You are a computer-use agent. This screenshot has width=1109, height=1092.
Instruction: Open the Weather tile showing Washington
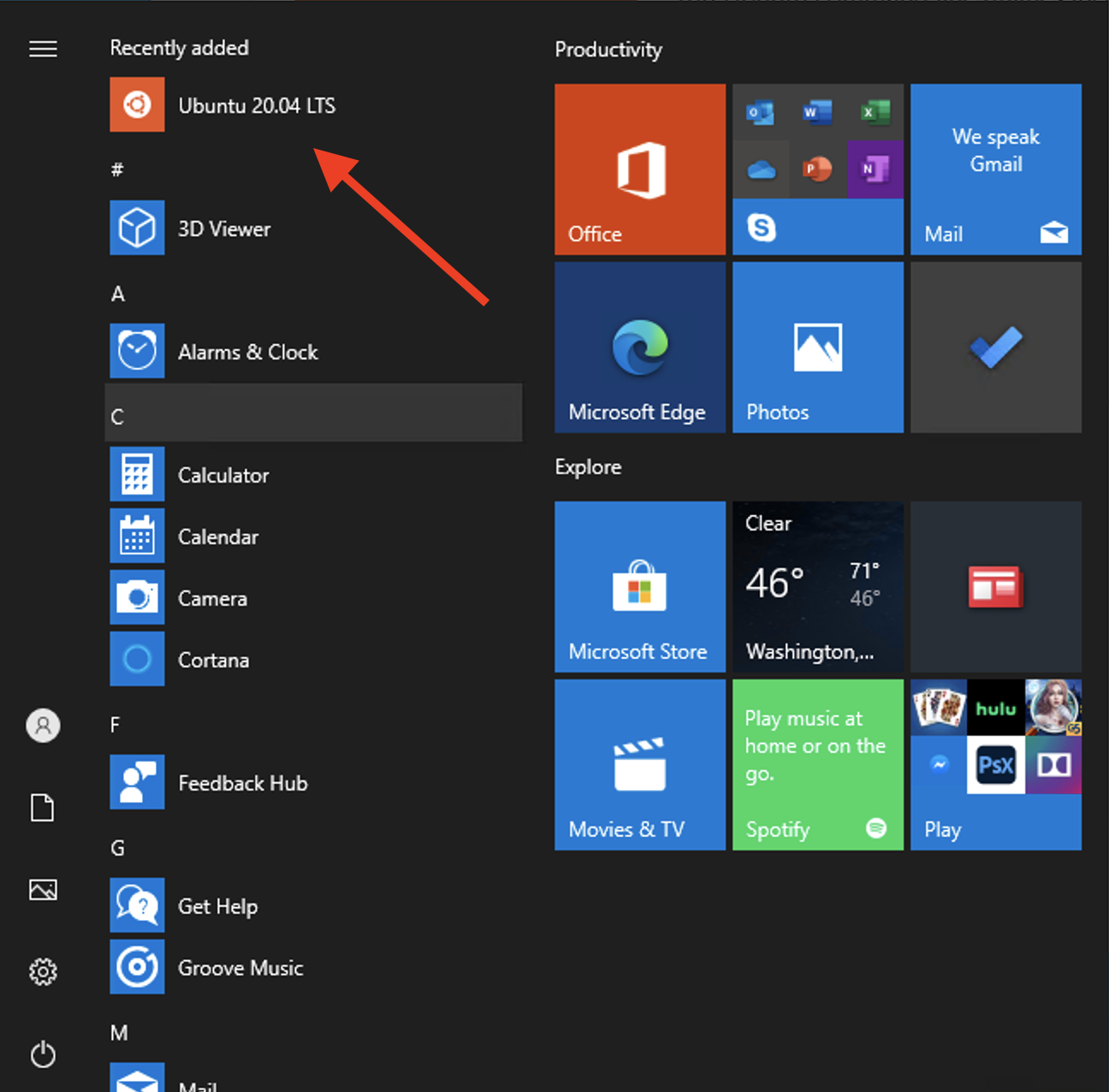[818, 587]
